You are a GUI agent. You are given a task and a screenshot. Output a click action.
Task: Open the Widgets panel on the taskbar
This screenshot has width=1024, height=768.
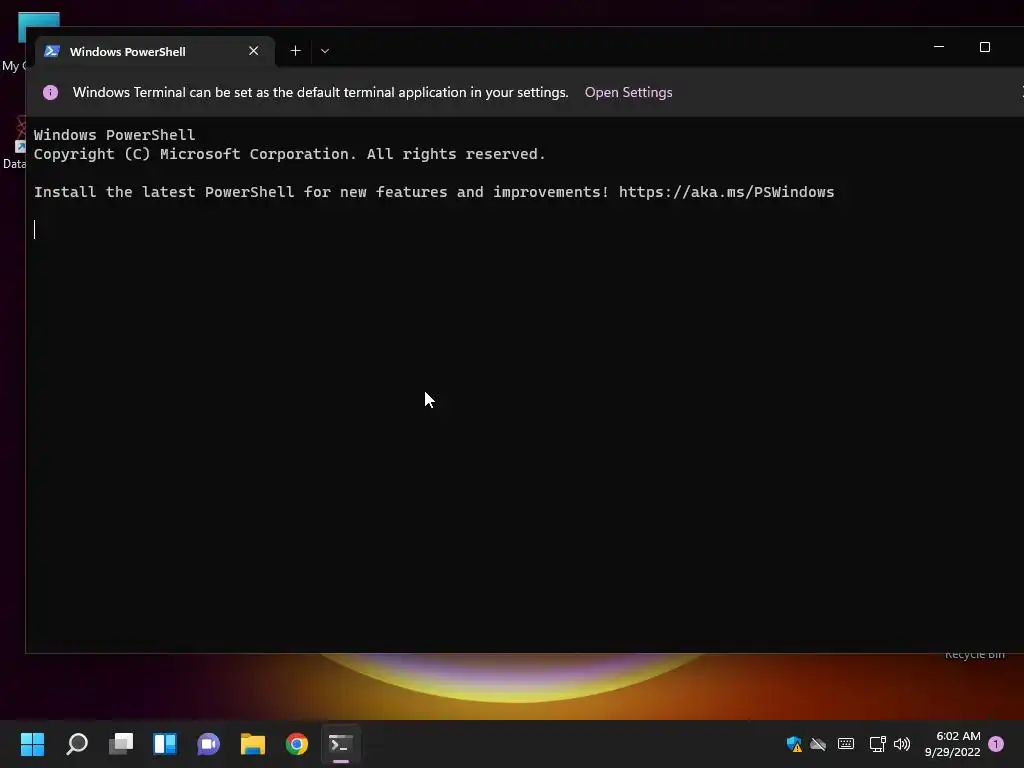[x=165, y=744]
